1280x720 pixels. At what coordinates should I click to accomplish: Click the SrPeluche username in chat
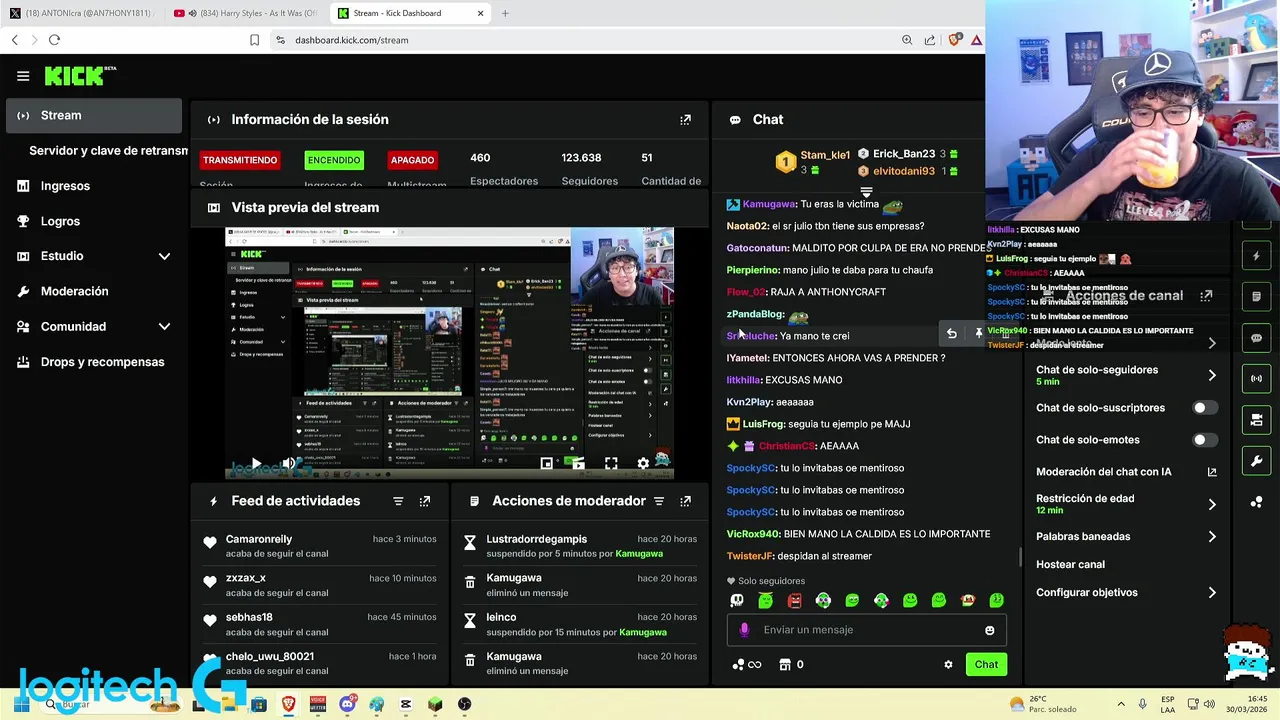coord(751,336)
